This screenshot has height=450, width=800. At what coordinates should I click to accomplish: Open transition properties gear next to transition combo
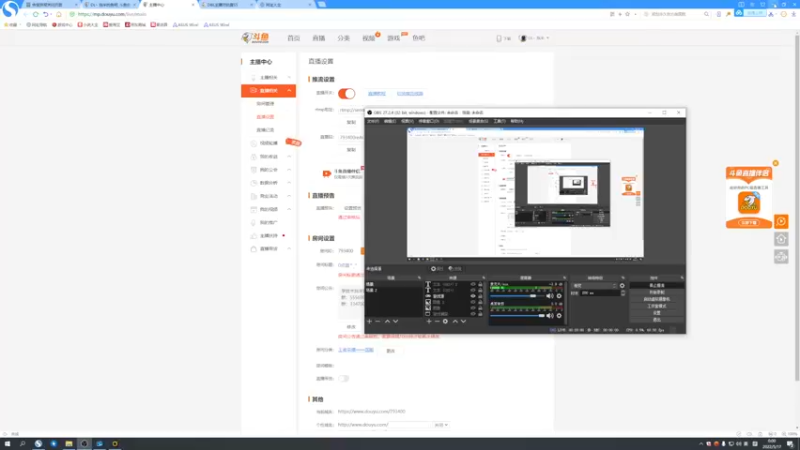point(622,286)
